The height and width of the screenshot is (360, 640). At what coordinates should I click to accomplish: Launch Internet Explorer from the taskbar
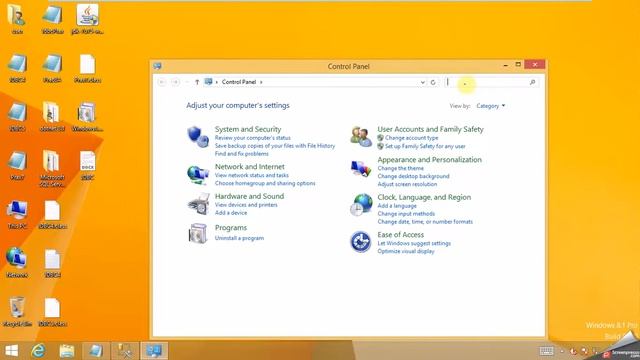(x=38, y=351)
